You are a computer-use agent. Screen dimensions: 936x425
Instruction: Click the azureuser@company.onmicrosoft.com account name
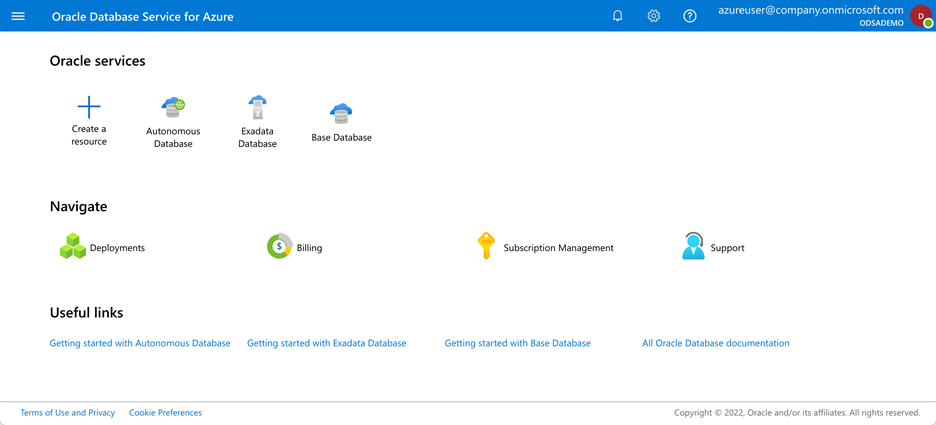coord(811,10)
